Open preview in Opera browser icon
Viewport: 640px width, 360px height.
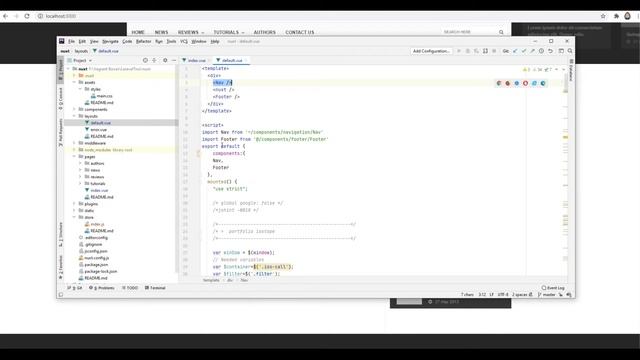tap(525, 83)
